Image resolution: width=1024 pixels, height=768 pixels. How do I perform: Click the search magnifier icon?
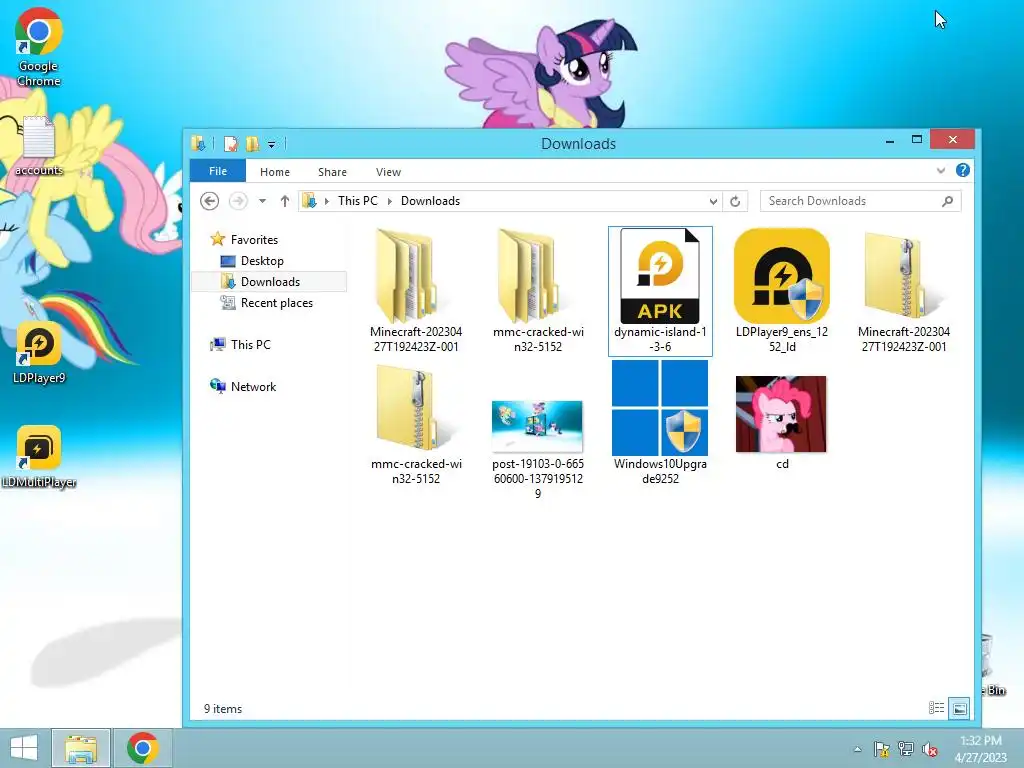[x=948, y=201]
